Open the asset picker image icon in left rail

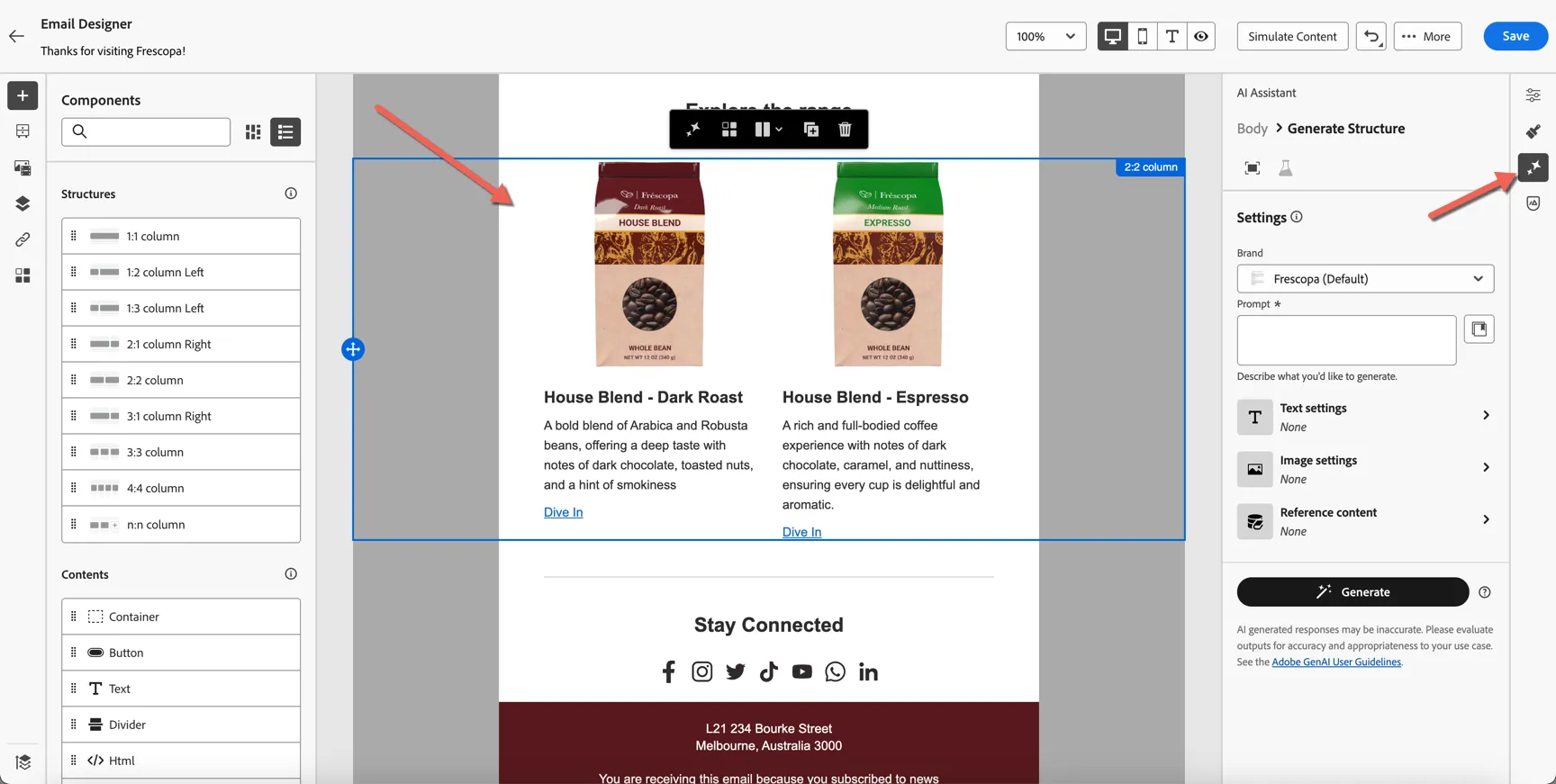(23, 167)
